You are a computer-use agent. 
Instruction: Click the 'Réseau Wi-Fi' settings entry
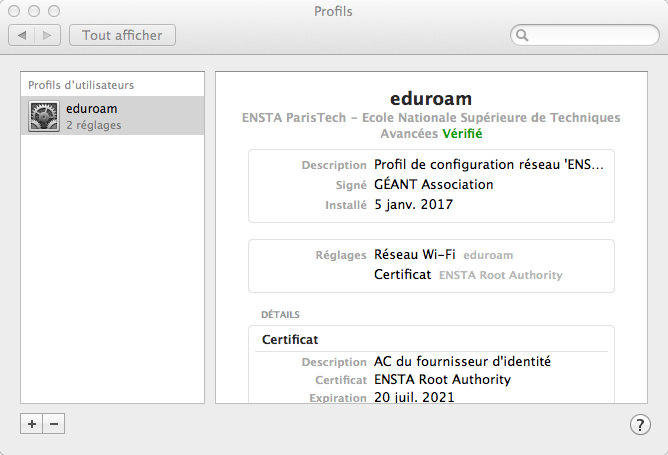pyautogui.click(x=415, y=254)
